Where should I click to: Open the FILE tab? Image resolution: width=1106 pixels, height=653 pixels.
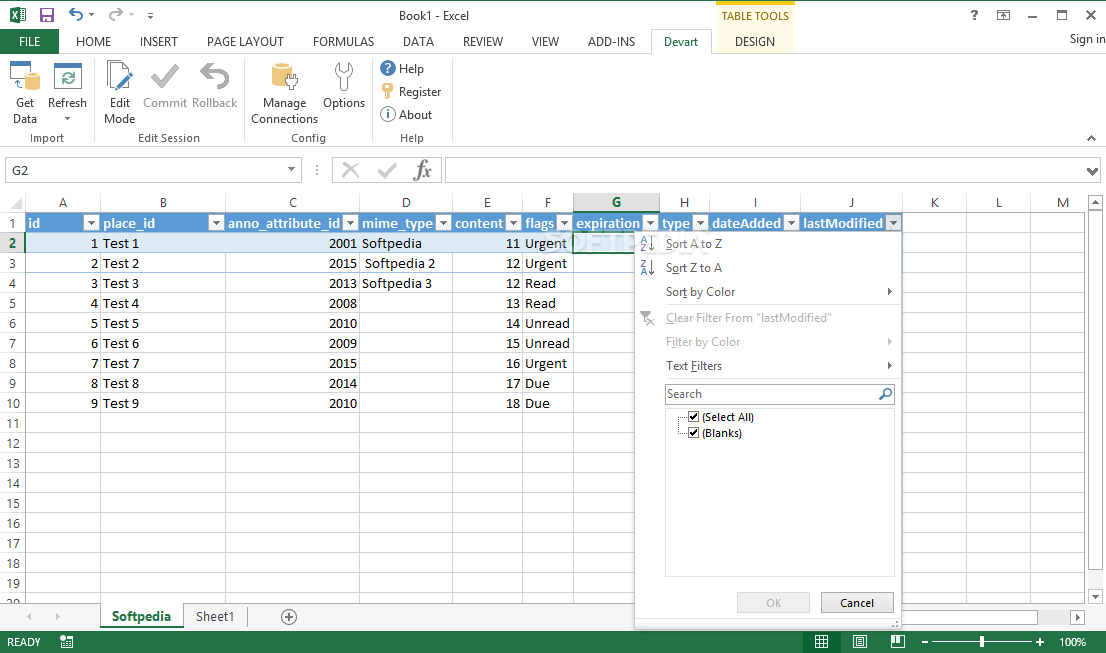[29, 42]
